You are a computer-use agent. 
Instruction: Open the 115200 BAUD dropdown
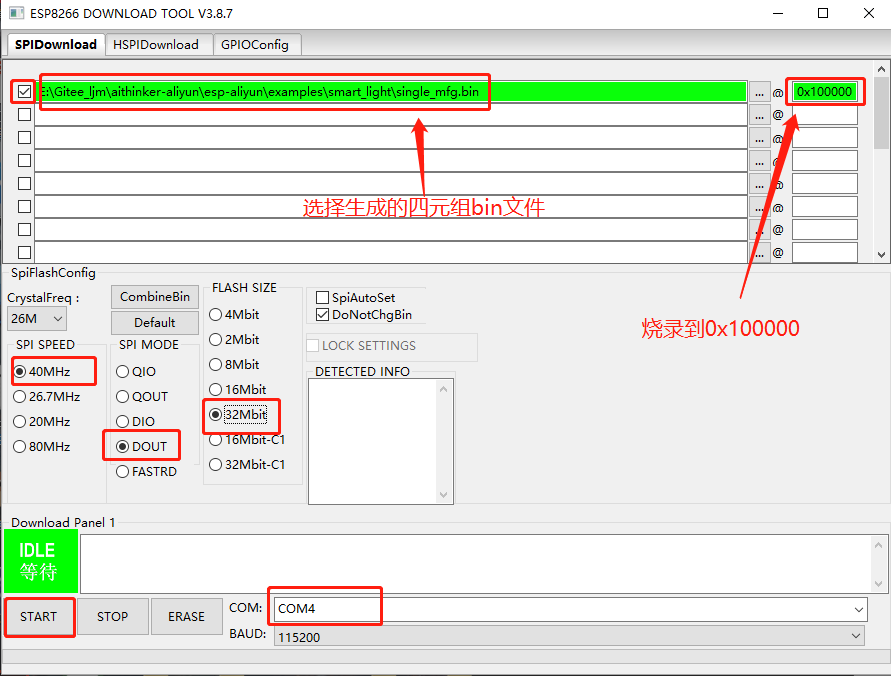[569, 636]
